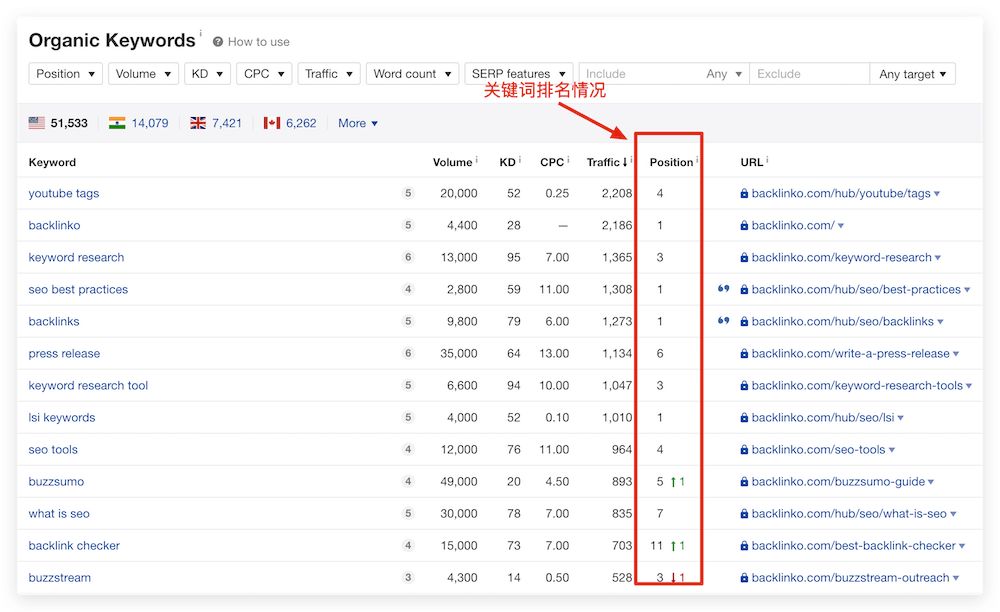Select the India flag icon
The height and width of the screenshot is (612, 1000).
[x=117, y=123]
